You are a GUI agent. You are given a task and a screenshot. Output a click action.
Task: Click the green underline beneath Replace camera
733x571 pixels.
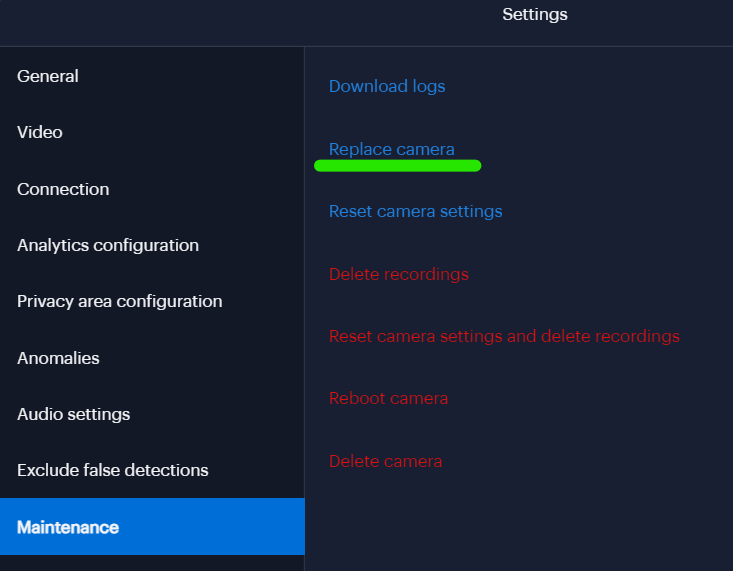397,166
